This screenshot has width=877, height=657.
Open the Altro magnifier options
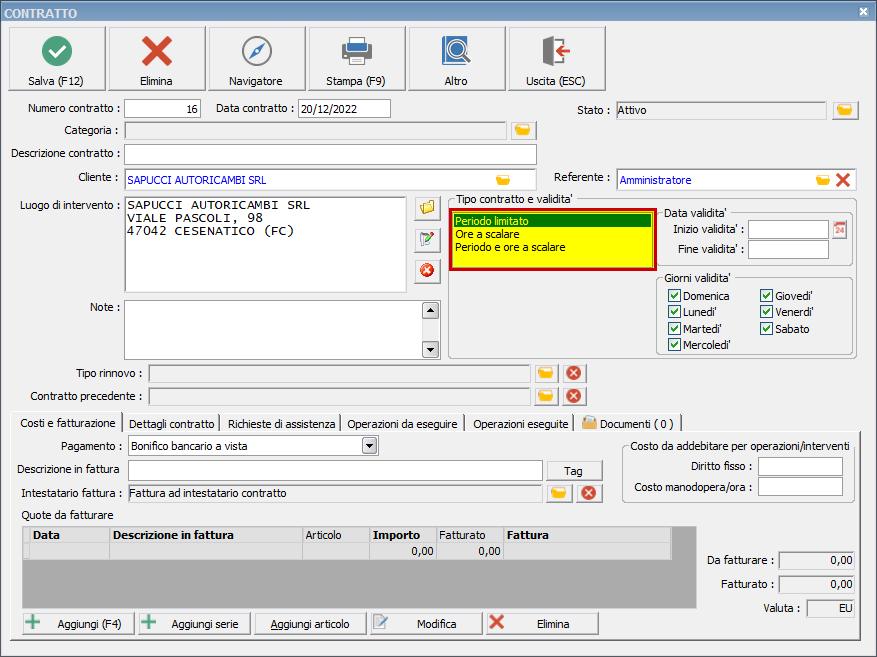[456, 59]
